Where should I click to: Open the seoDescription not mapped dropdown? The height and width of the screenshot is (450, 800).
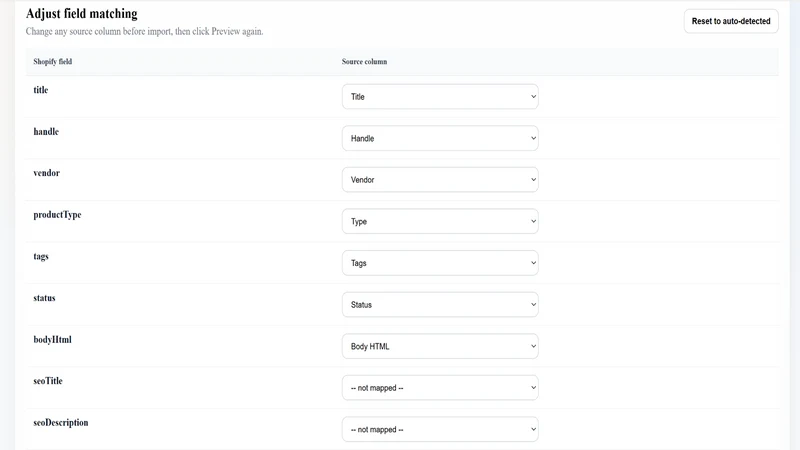point(440,430)
